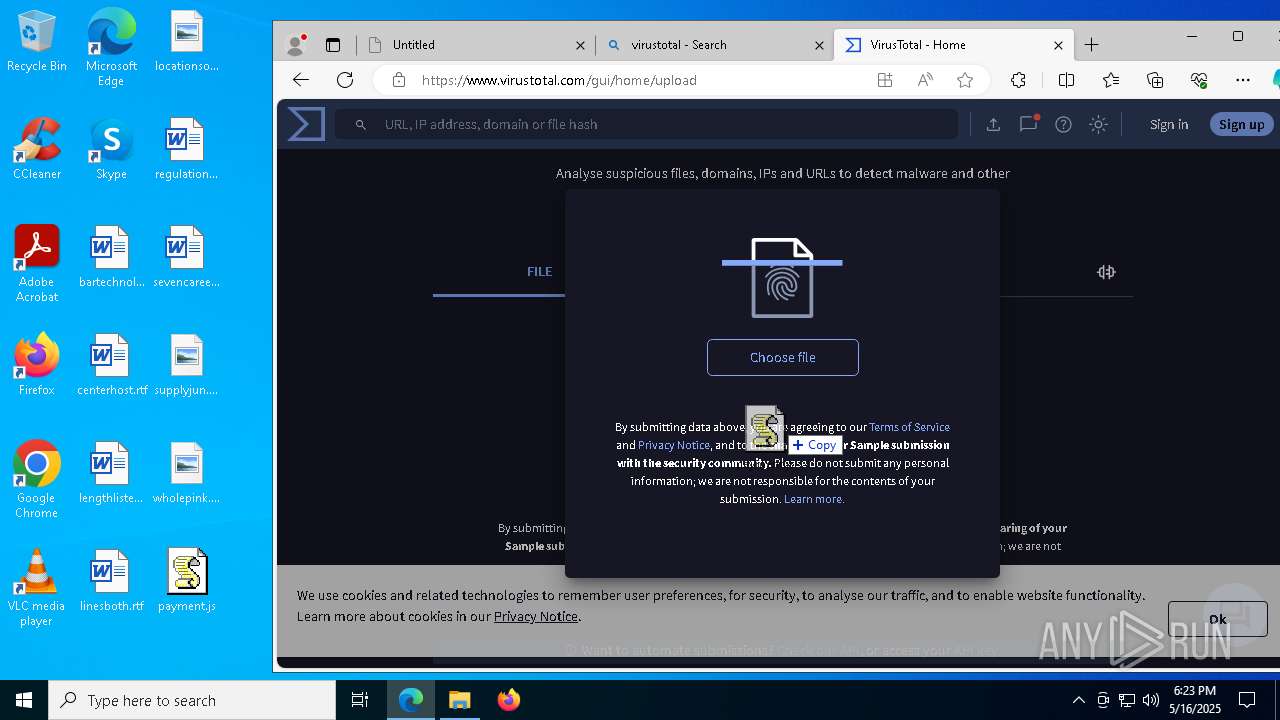Click the browser address bar URL
The image size is (1280, 720).
point(559,80)
